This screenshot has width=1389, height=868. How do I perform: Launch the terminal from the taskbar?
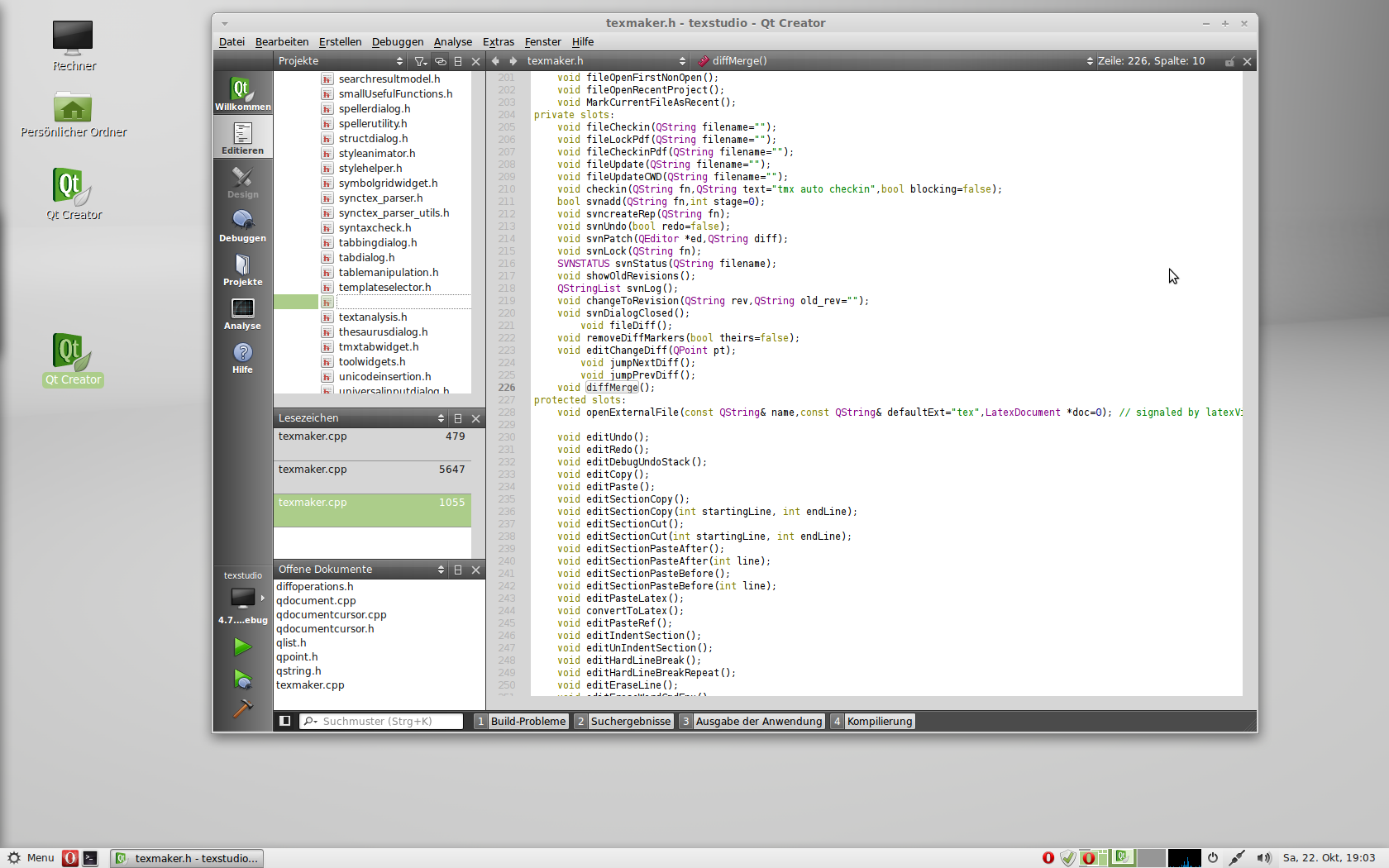tap(90, 858)
